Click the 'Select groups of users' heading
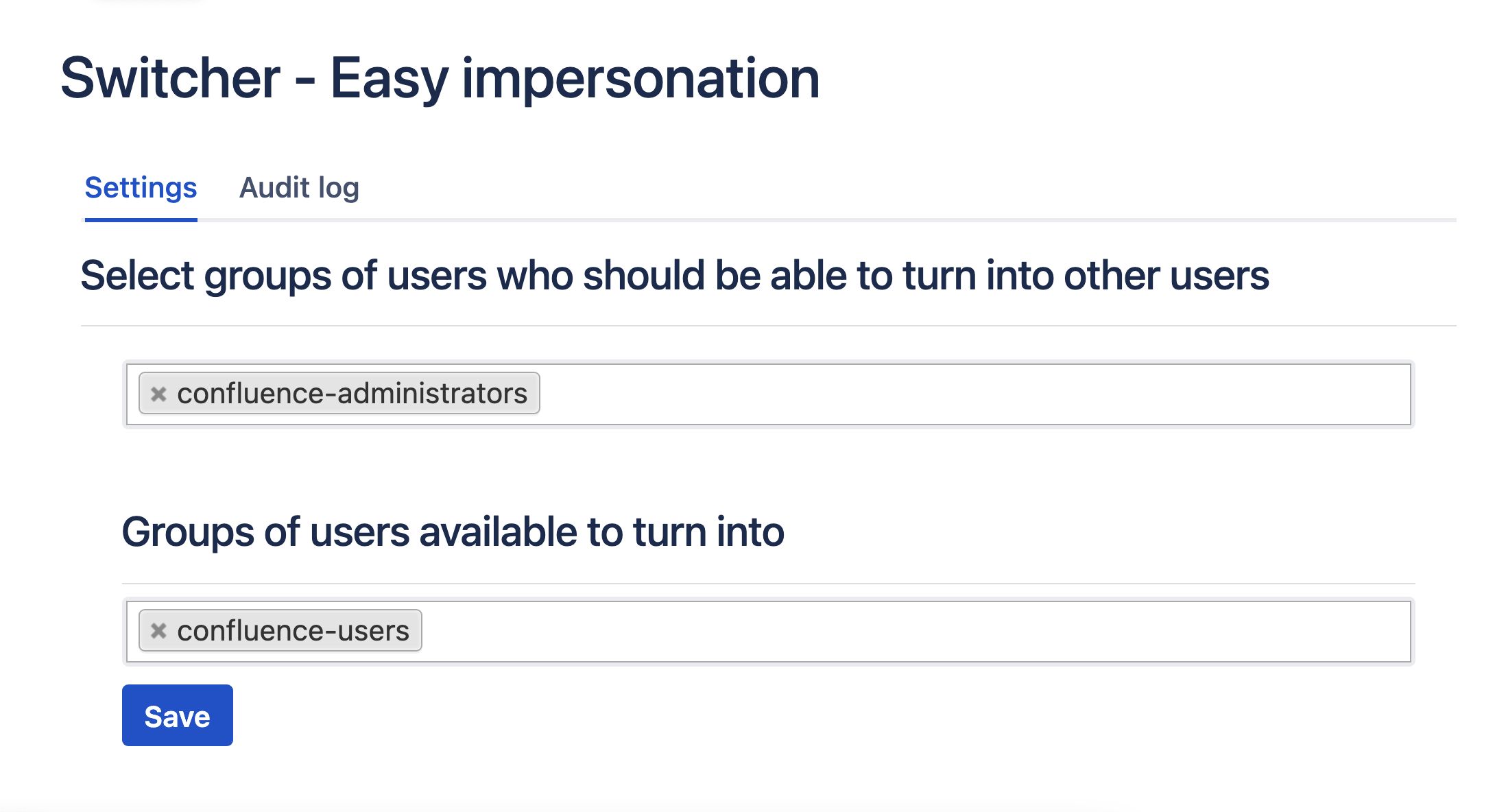The height and width of the screenshot is (812, 1495). [x=675, y=276]
